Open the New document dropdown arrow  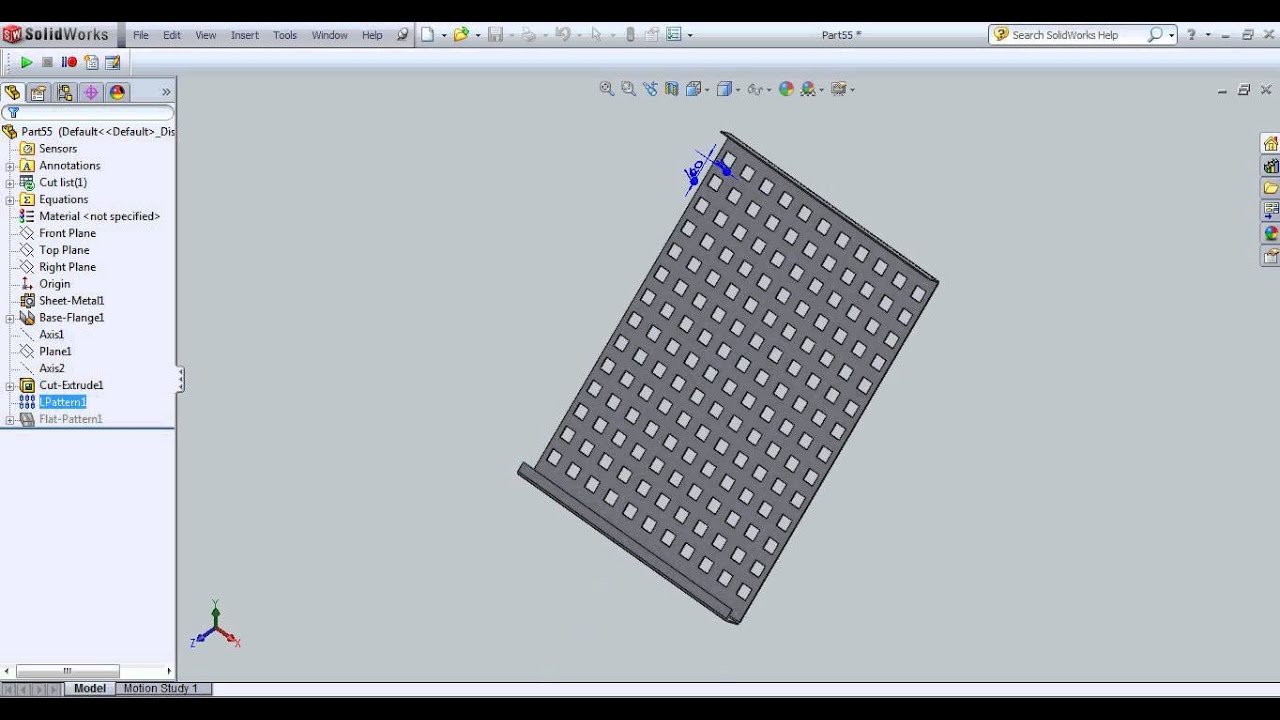tap(443, 35)
